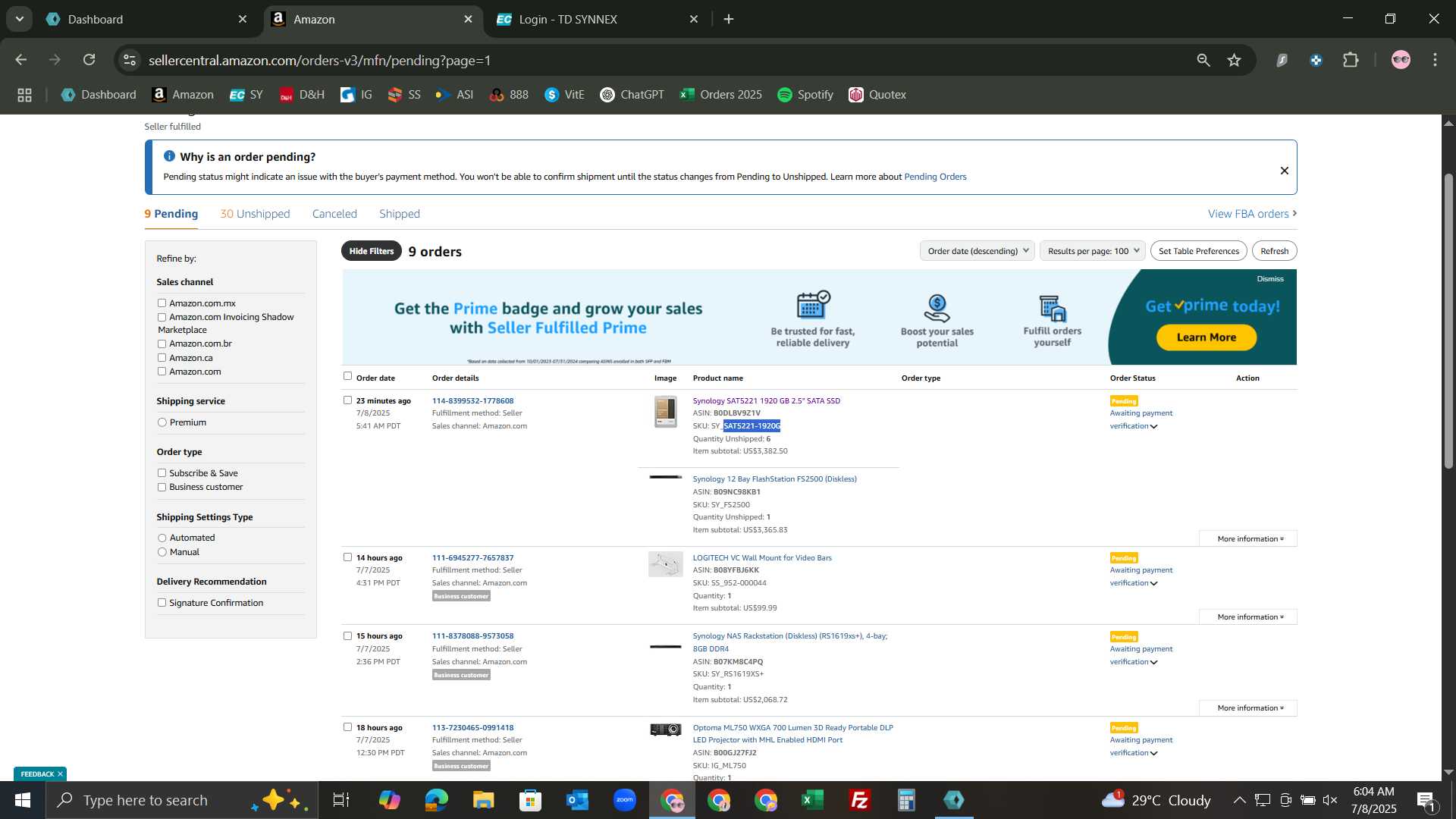The width and height of the screenshot is (1456, 819).
Task: Expand Awaiting payment verification for Synology NAS Rackstation order
Action: (x=1153, y=662)
